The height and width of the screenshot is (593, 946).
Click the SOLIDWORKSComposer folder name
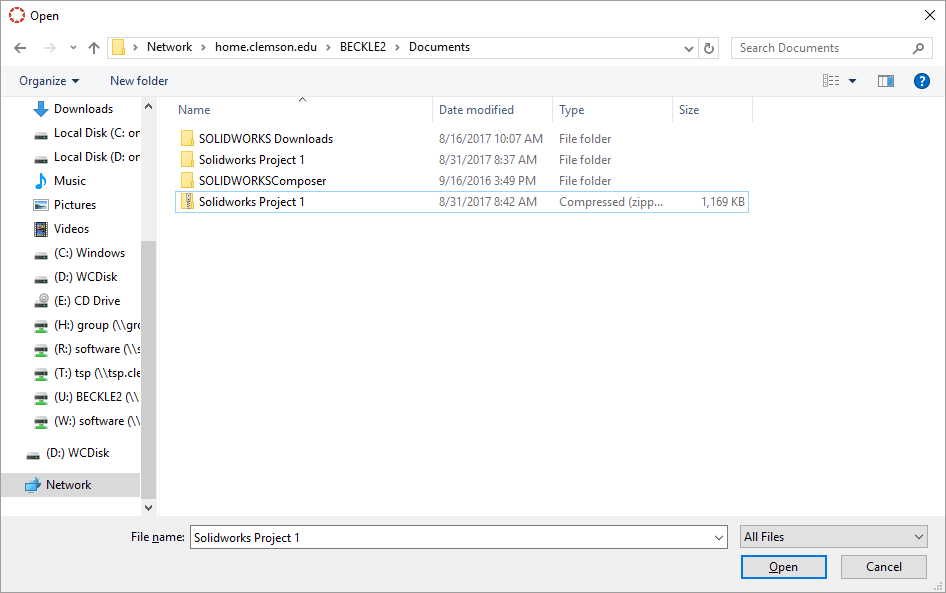coord(262,181)
